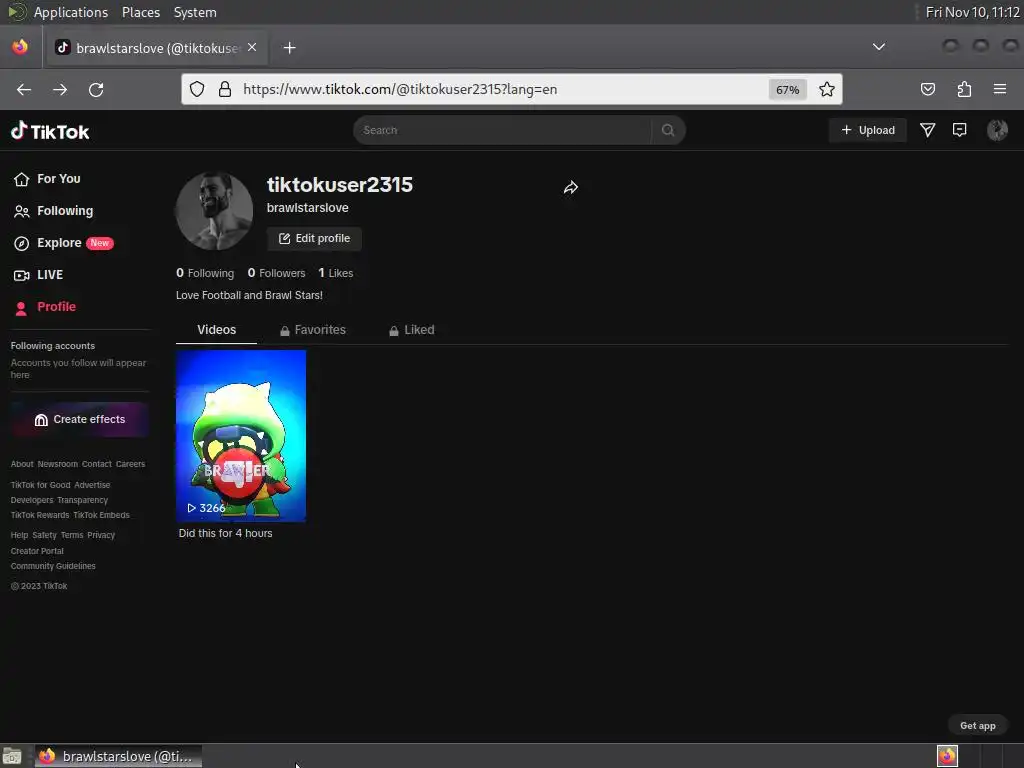The height and width of the screenshot is (768, 1024).
Task: Click the tracking protection shield icon
Action: 197,89
